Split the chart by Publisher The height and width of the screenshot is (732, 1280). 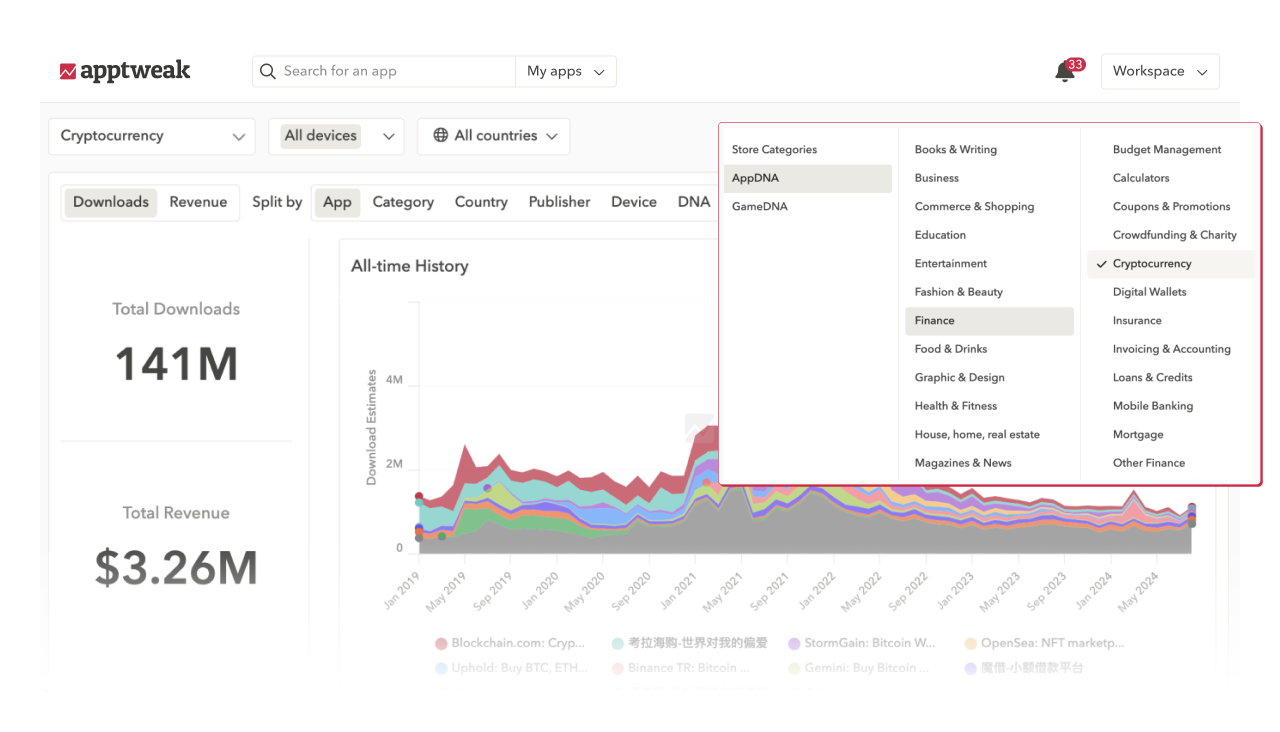pyautogui.click(x=560, y=202)
